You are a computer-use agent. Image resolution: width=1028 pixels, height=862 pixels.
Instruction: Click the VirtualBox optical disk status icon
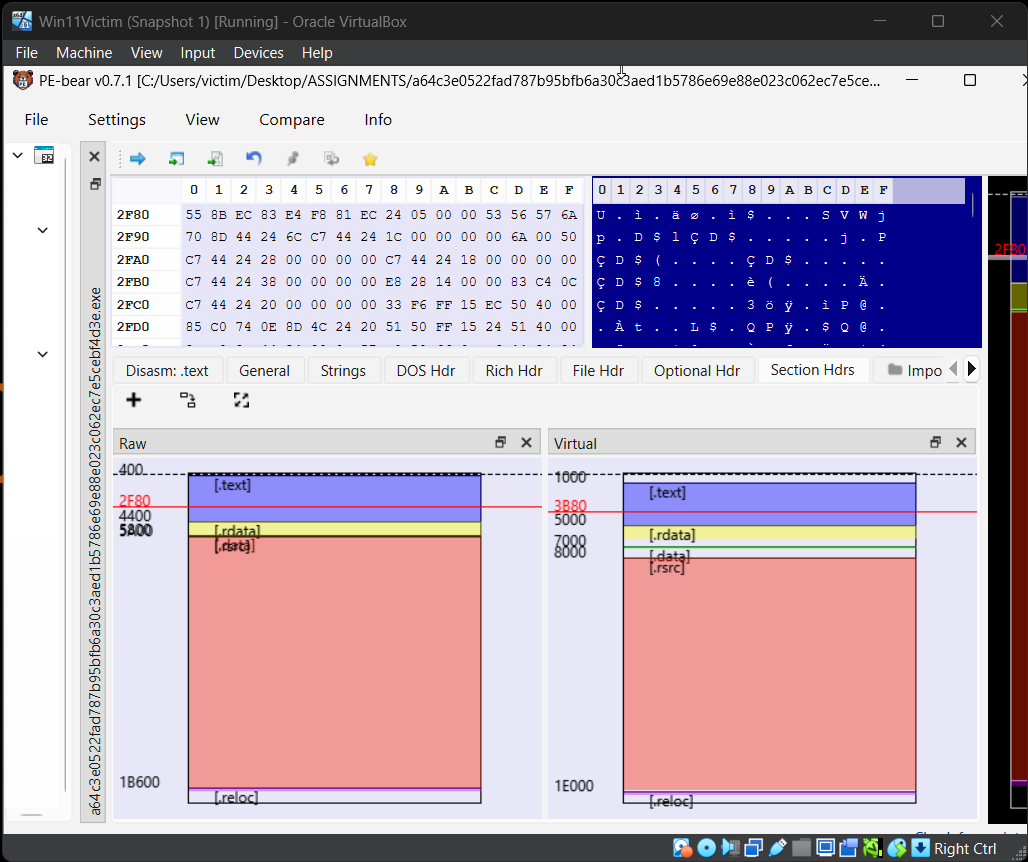pos(707,848)
